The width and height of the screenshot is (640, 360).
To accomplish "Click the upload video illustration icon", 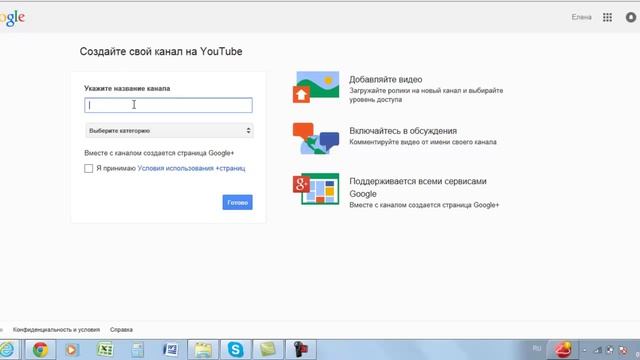I will click(x=316, y=87).
